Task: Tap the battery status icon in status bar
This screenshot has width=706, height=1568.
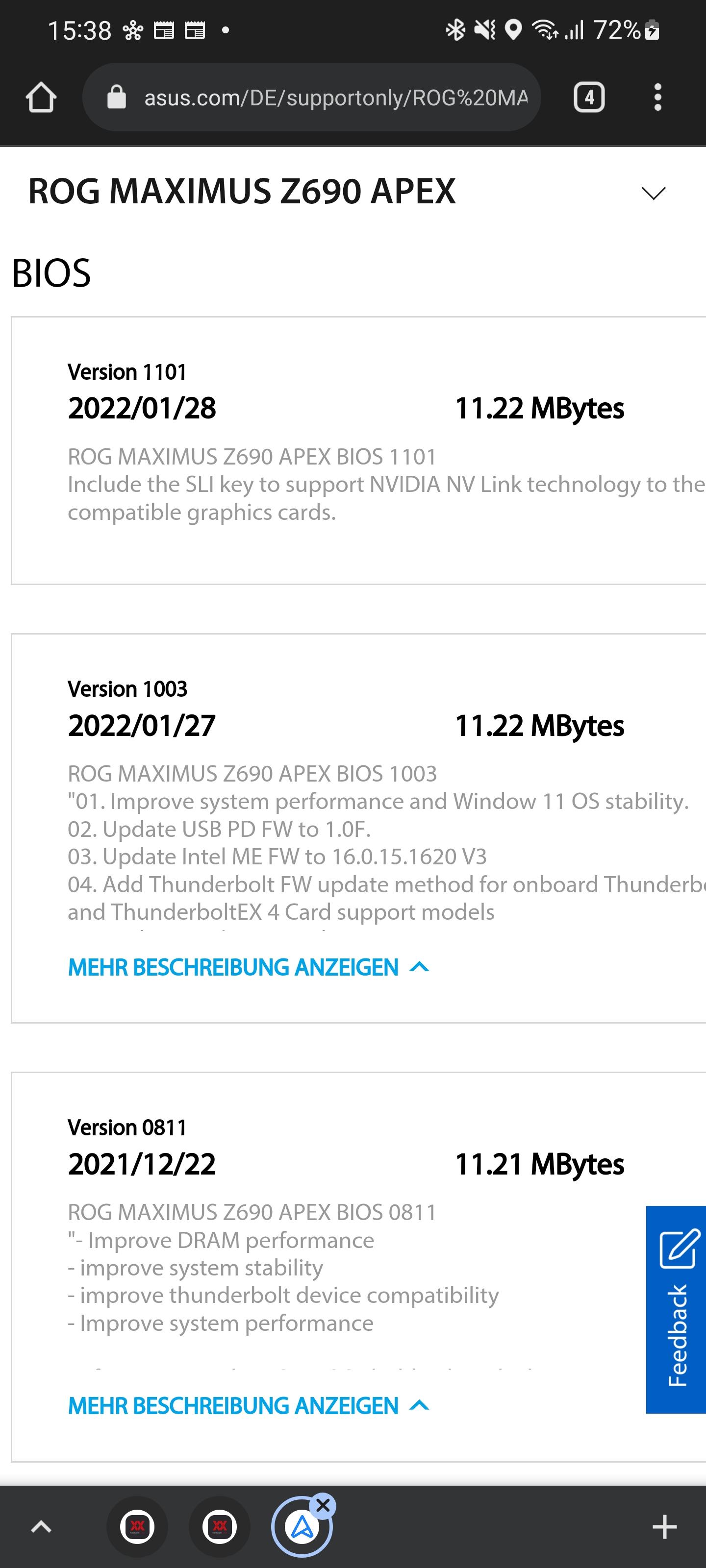Action: 652,30
